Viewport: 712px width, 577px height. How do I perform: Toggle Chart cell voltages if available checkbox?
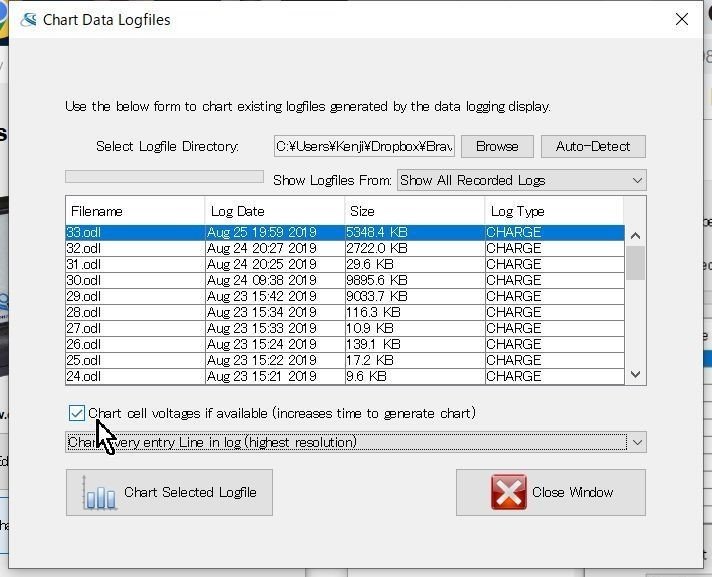coord(77,413)
